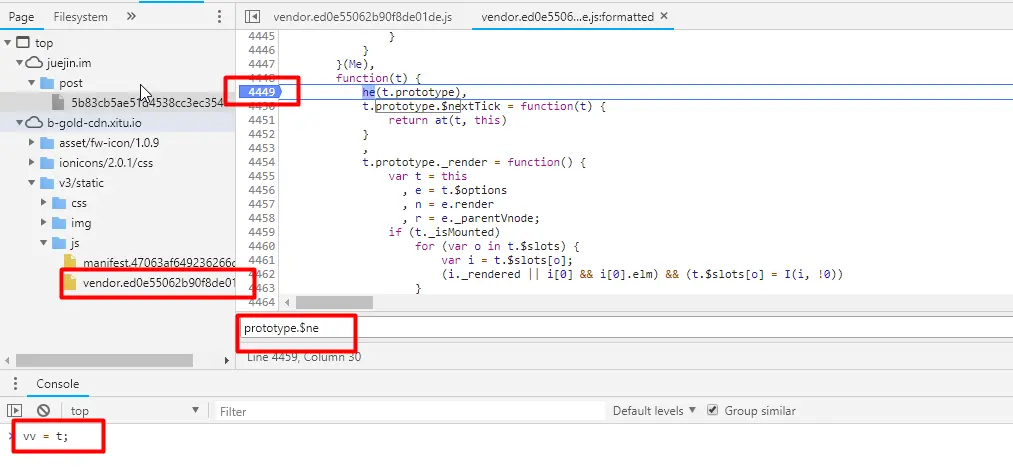Click the js folder icon
This screenshot has width=1013, height=472.
(x=59, y=243)
